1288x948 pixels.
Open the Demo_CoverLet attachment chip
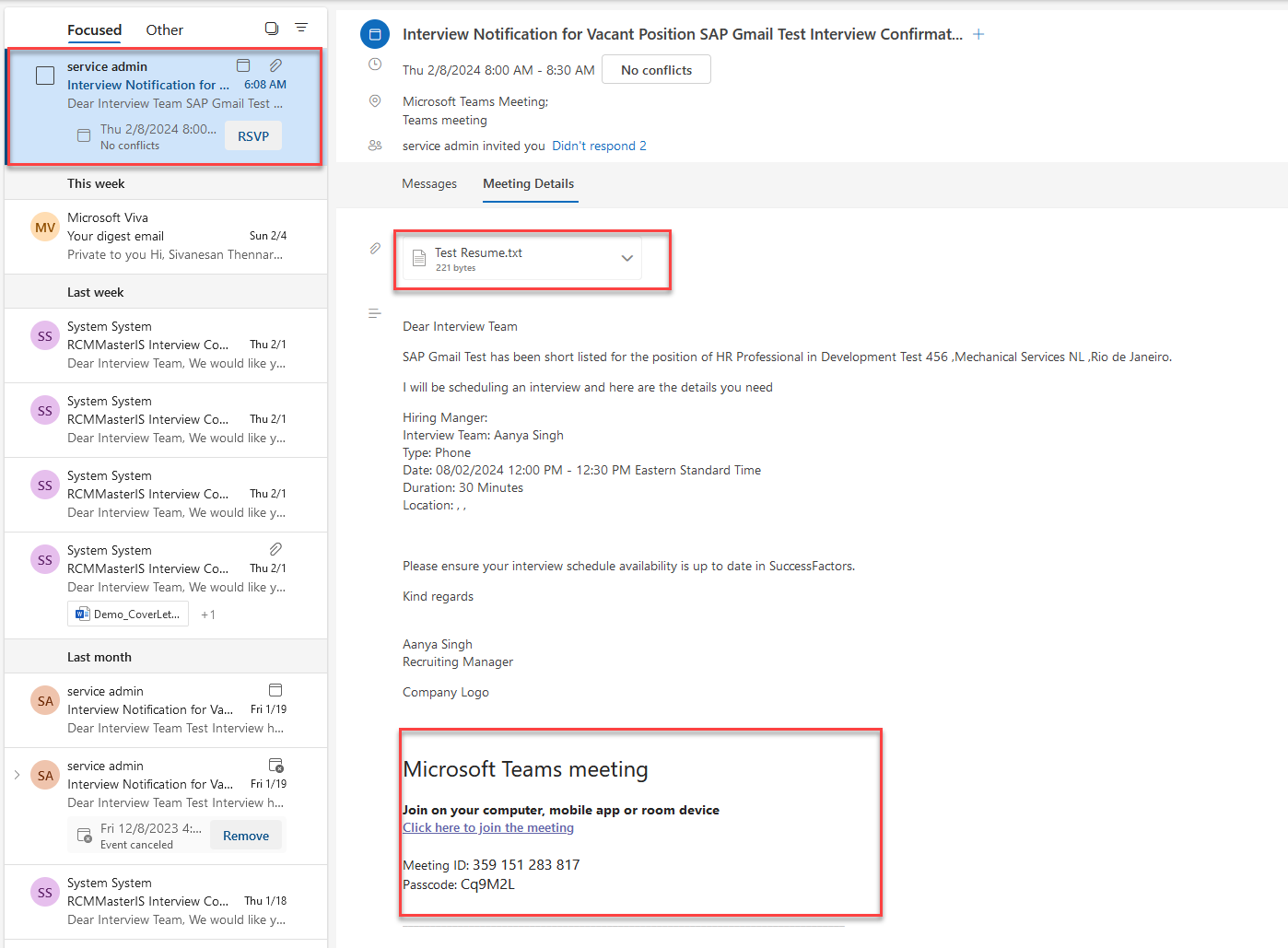click(128, 614)
